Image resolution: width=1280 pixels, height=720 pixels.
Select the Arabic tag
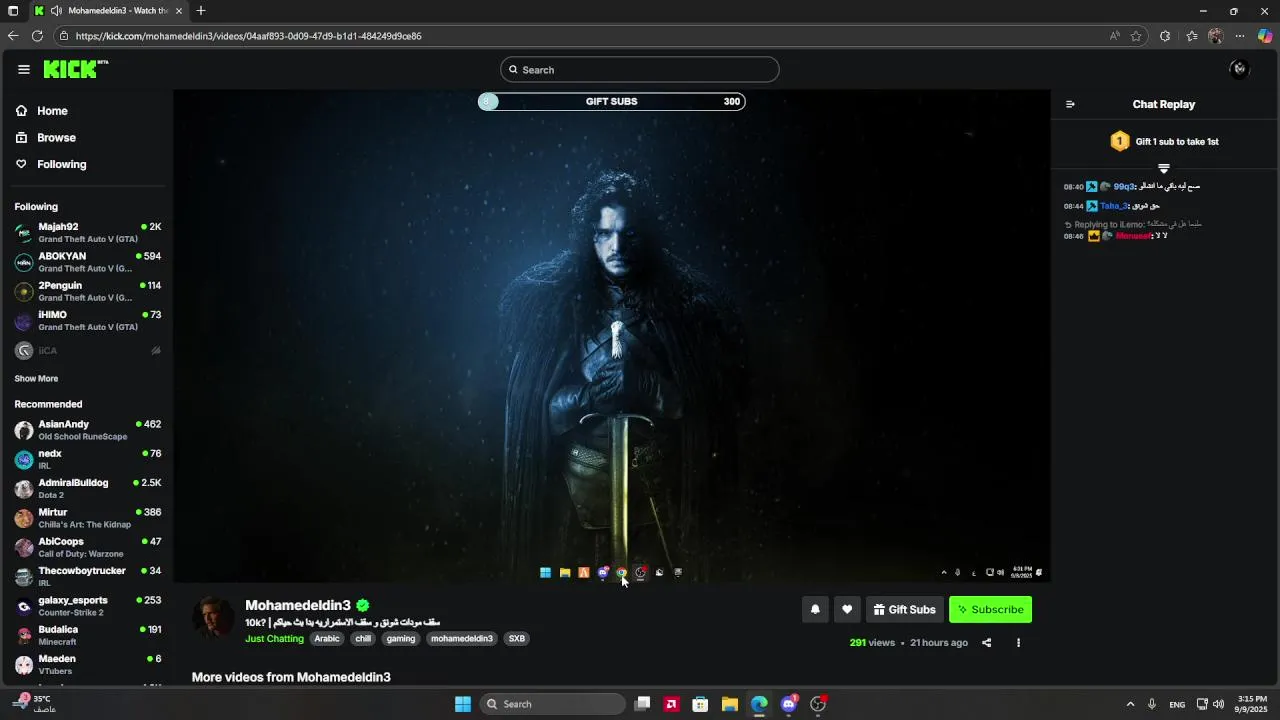[327, 639]
